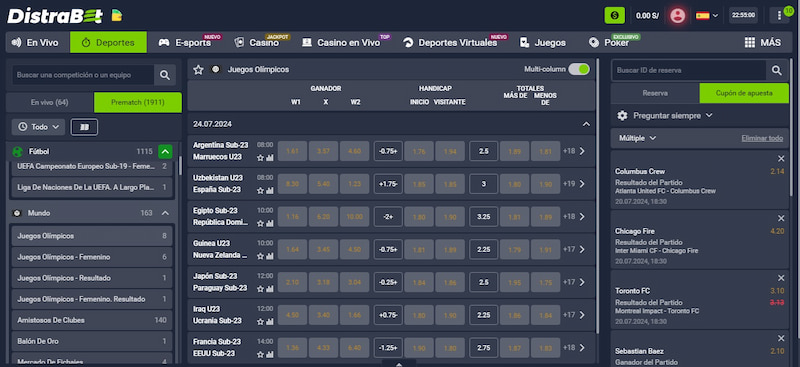Viewport: 800px width, 367px height.
Task: Open the Casino menu item
Action: (257, 42)
